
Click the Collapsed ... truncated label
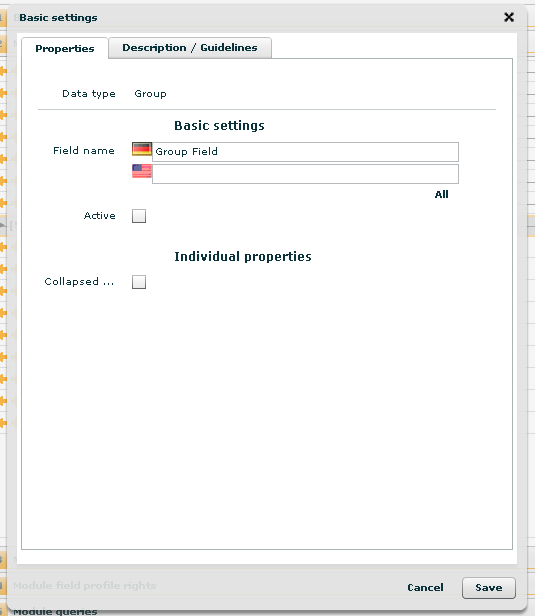(79, 282)
